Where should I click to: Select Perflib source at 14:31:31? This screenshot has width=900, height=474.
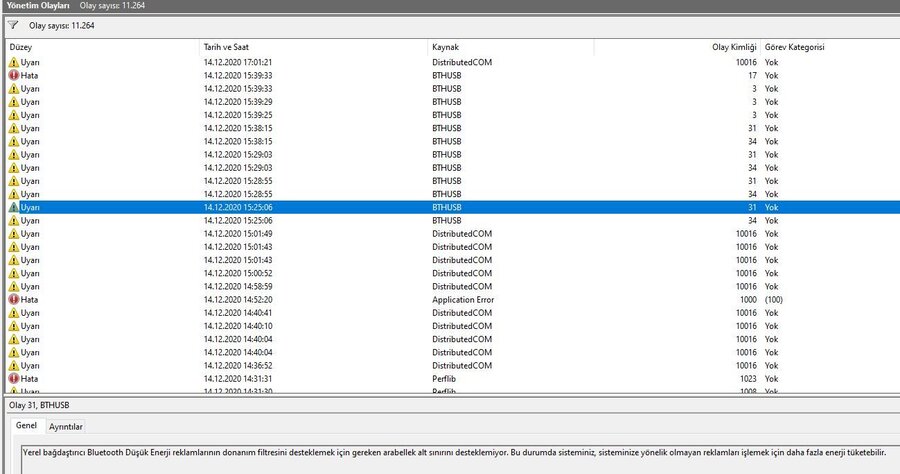click(444, 379)
